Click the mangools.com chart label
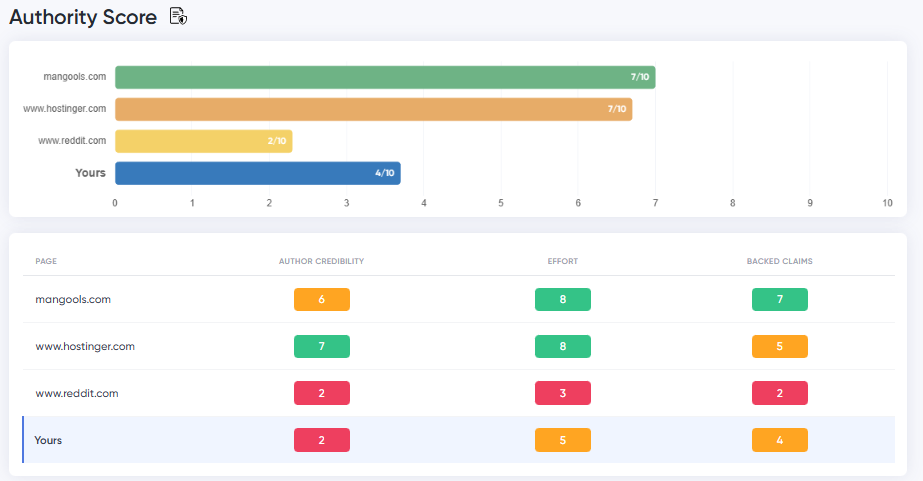The height and width of the screenshot is (481, 923). (x=75, y=77)
